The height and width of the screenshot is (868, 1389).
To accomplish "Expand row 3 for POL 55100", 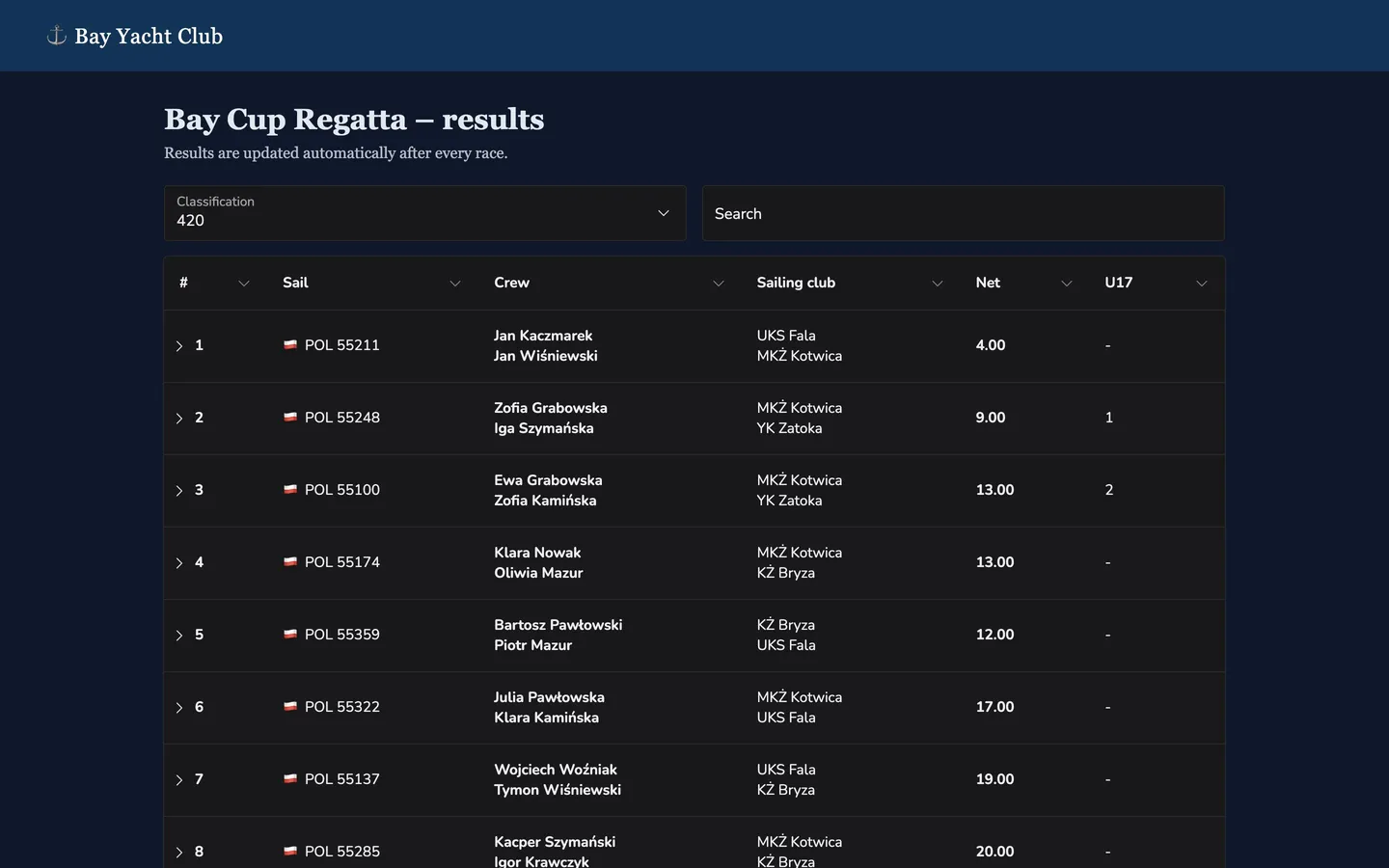I will [x=179, y=490].
